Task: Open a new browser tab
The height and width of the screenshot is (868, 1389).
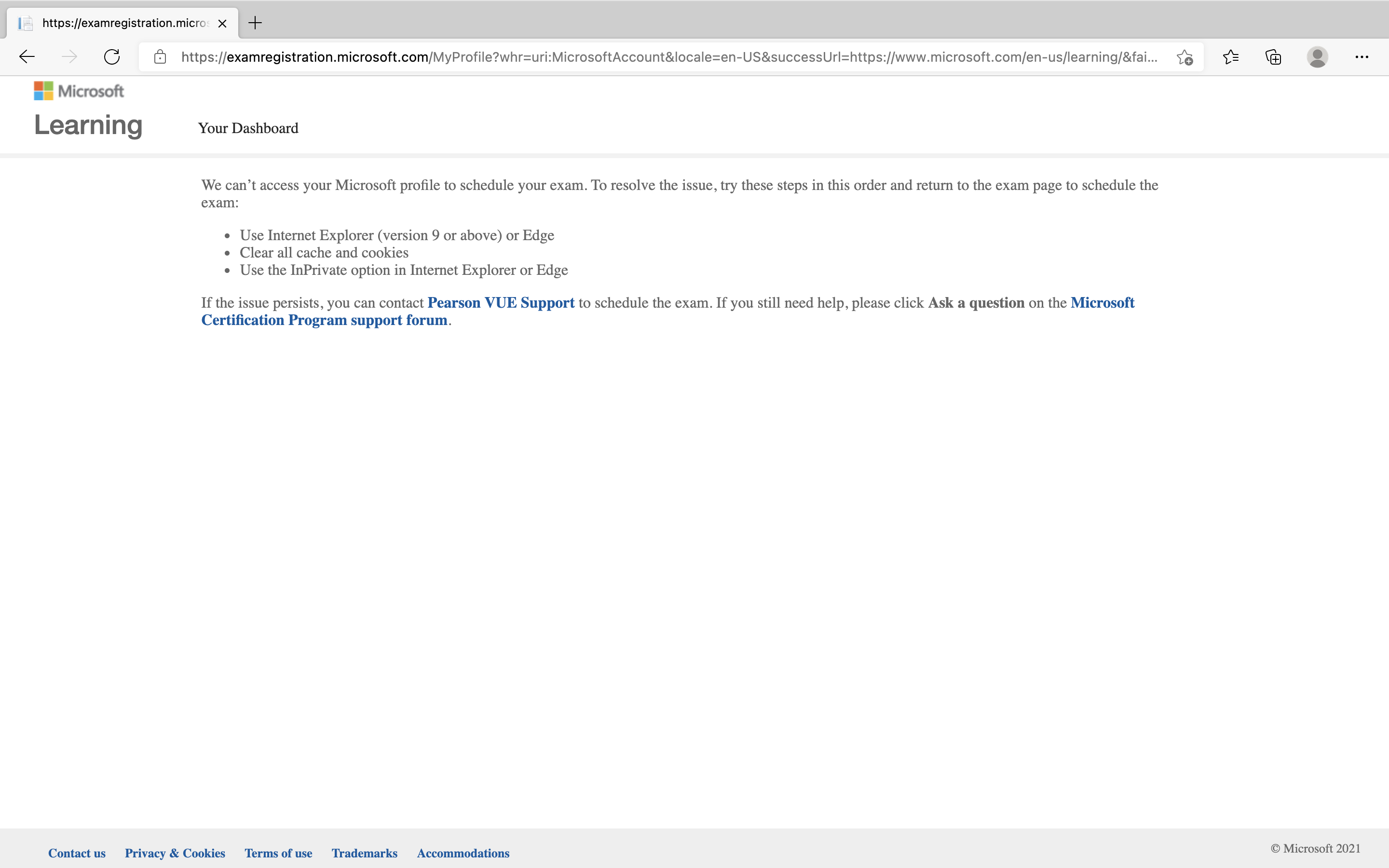Action: tap(255, 23)
